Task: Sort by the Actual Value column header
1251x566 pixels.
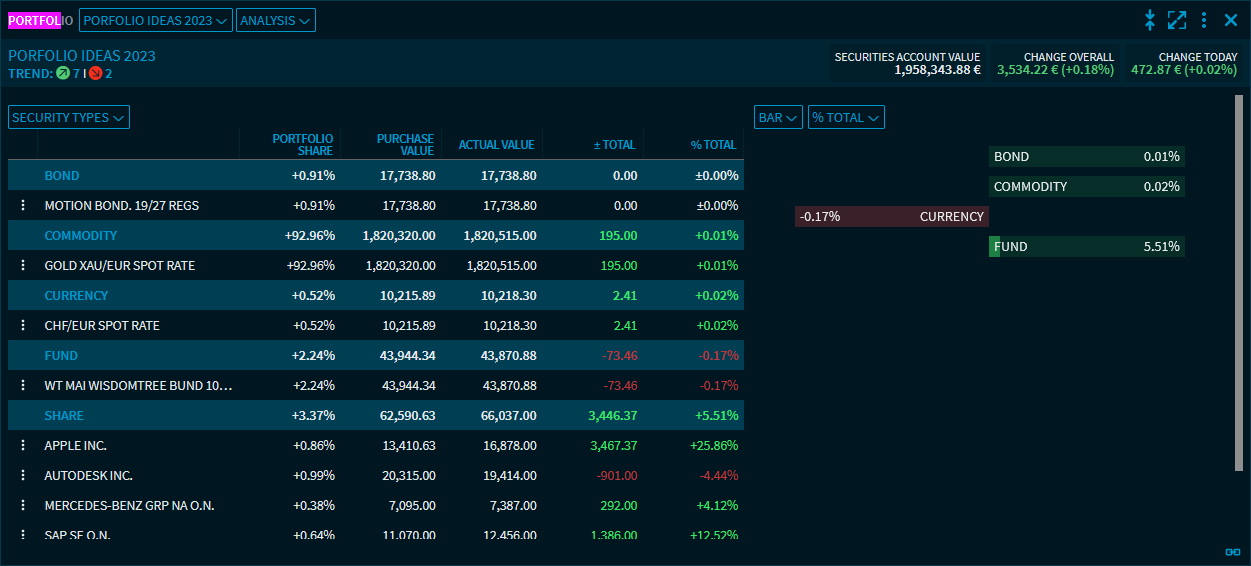Action: pyautogui.click(x=496, y=145)
